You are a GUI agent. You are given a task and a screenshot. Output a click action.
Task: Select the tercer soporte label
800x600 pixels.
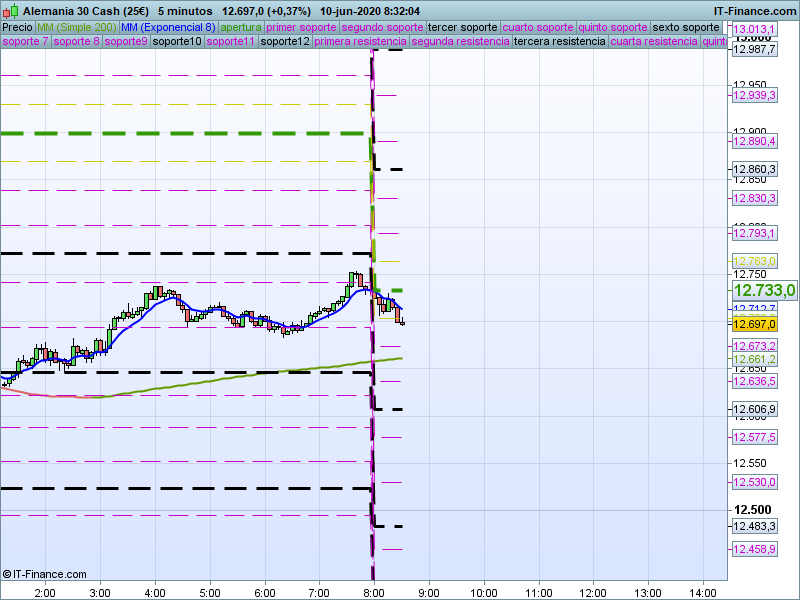[462, 27]
